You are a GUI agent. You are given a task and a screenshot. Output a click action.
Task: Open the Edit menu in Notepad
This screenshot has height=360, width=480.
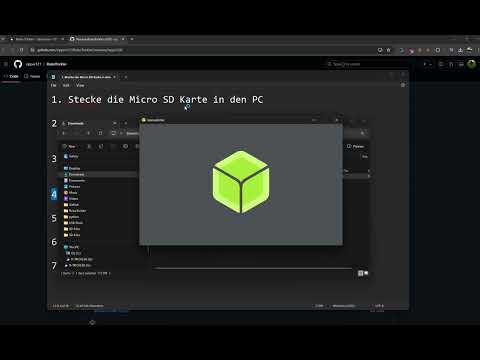click(66, 85)
